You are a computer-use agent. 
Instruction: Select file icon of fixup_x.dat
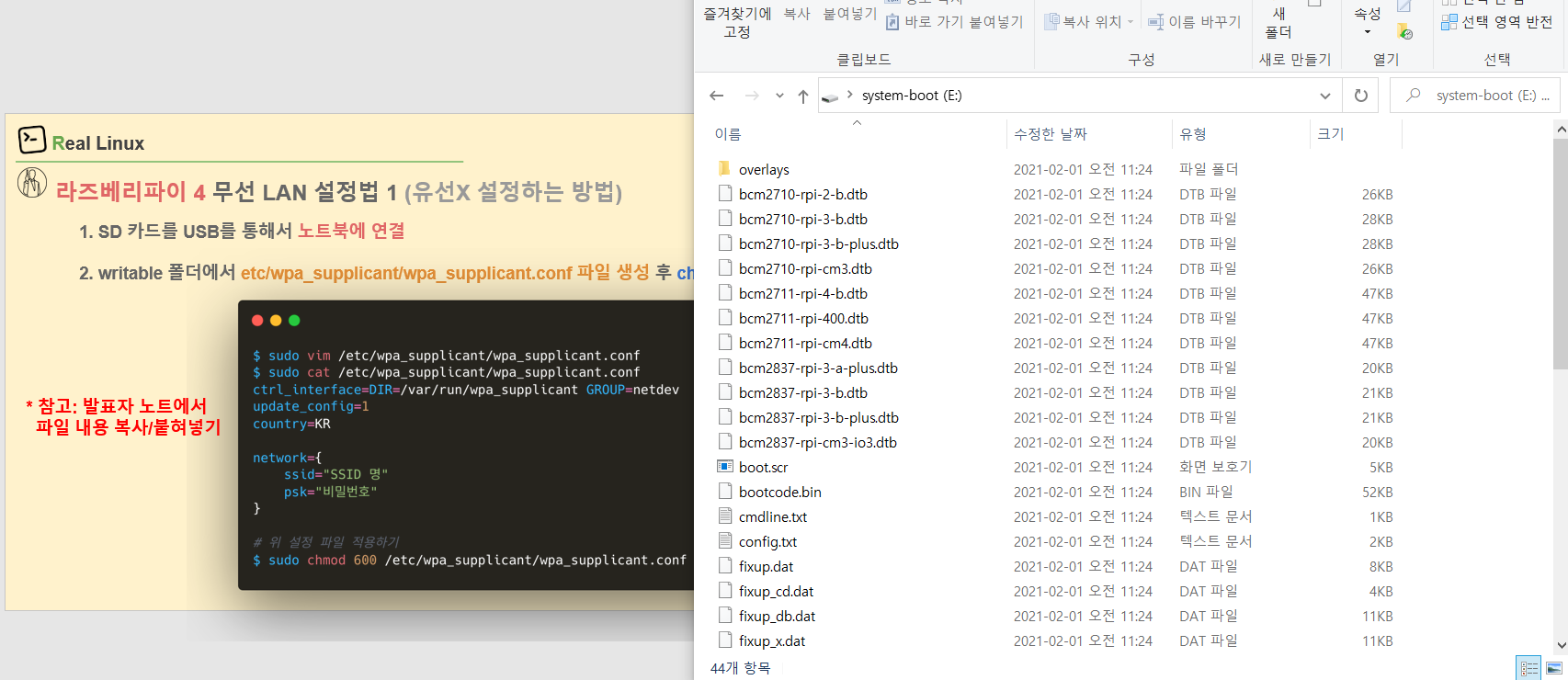click(724, 640)
